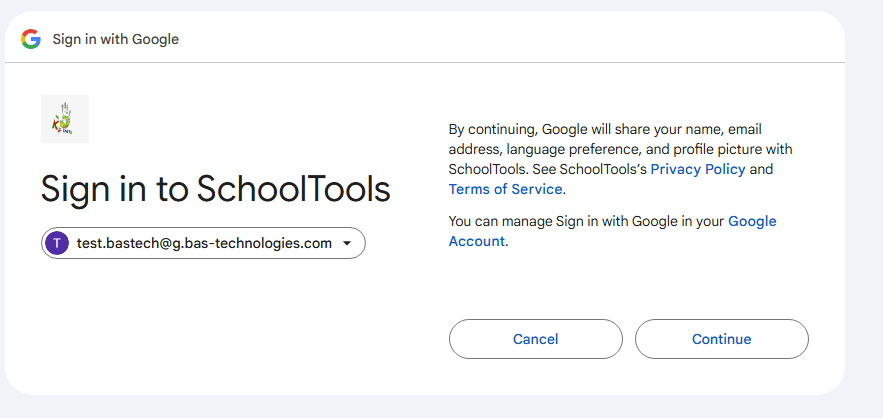Click the "You can manage Sign in" sentence
The width and height of the screenshot is (883, 418).
587,221
